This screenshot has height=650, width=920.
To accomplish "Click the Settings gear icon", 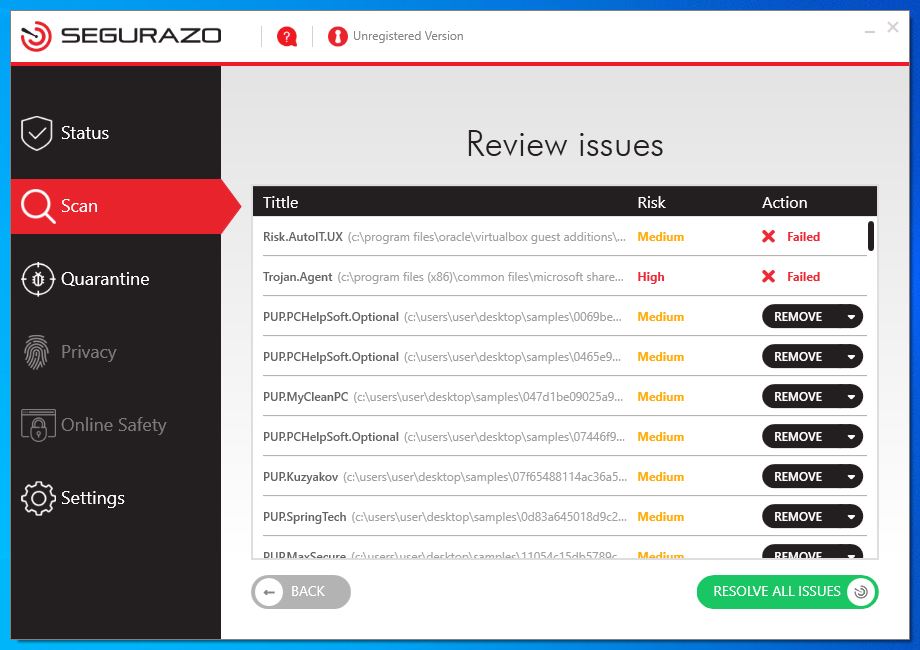I will (38, 498).
